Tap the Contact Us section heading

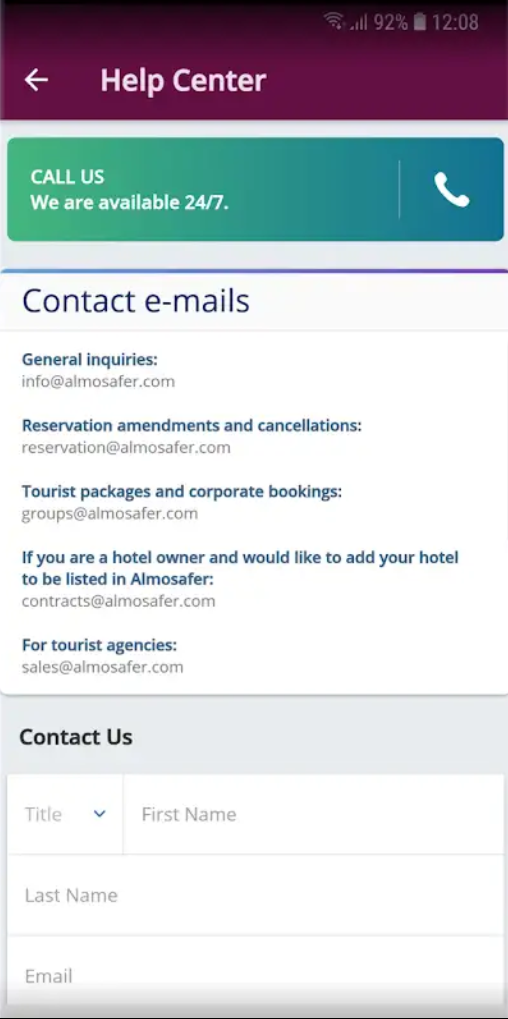coord(76,737)
